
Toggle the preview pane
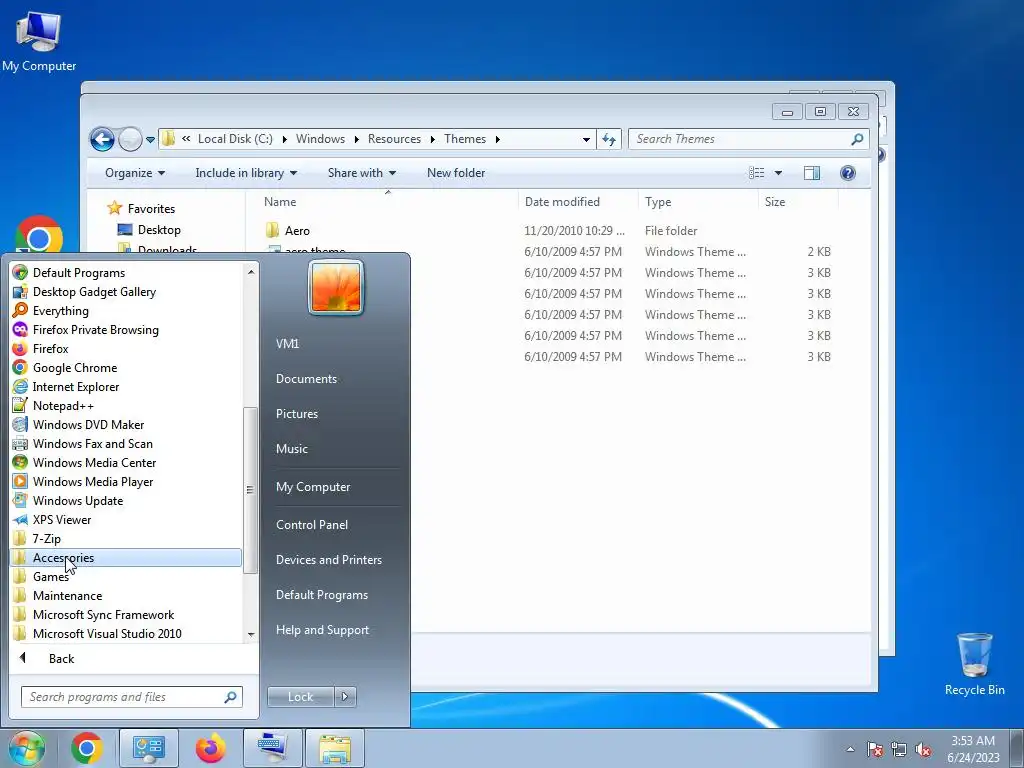[812, 173]
